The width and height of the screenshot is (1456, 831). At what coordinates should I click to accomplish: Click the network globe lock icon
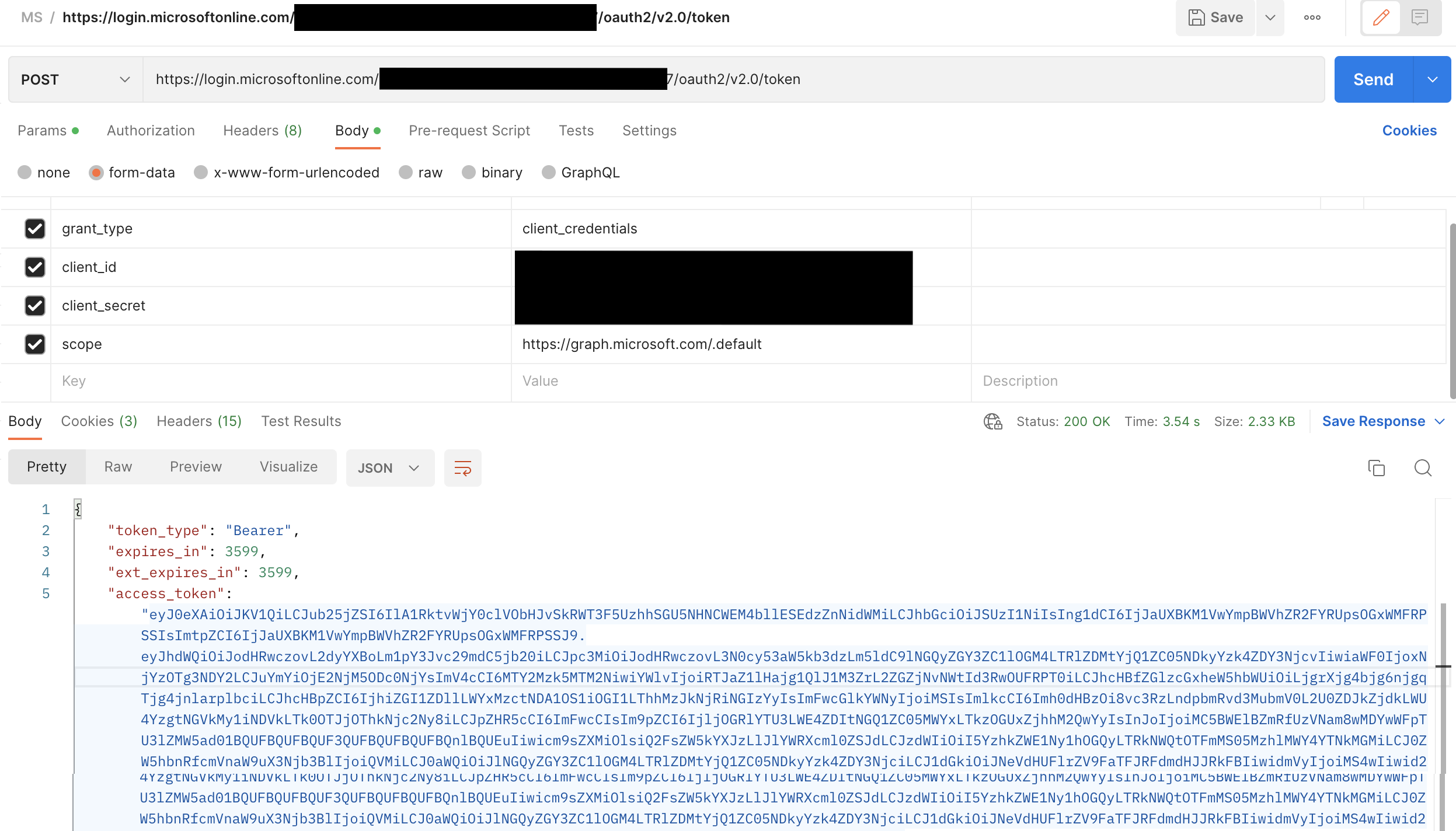(x=993, y=421)
